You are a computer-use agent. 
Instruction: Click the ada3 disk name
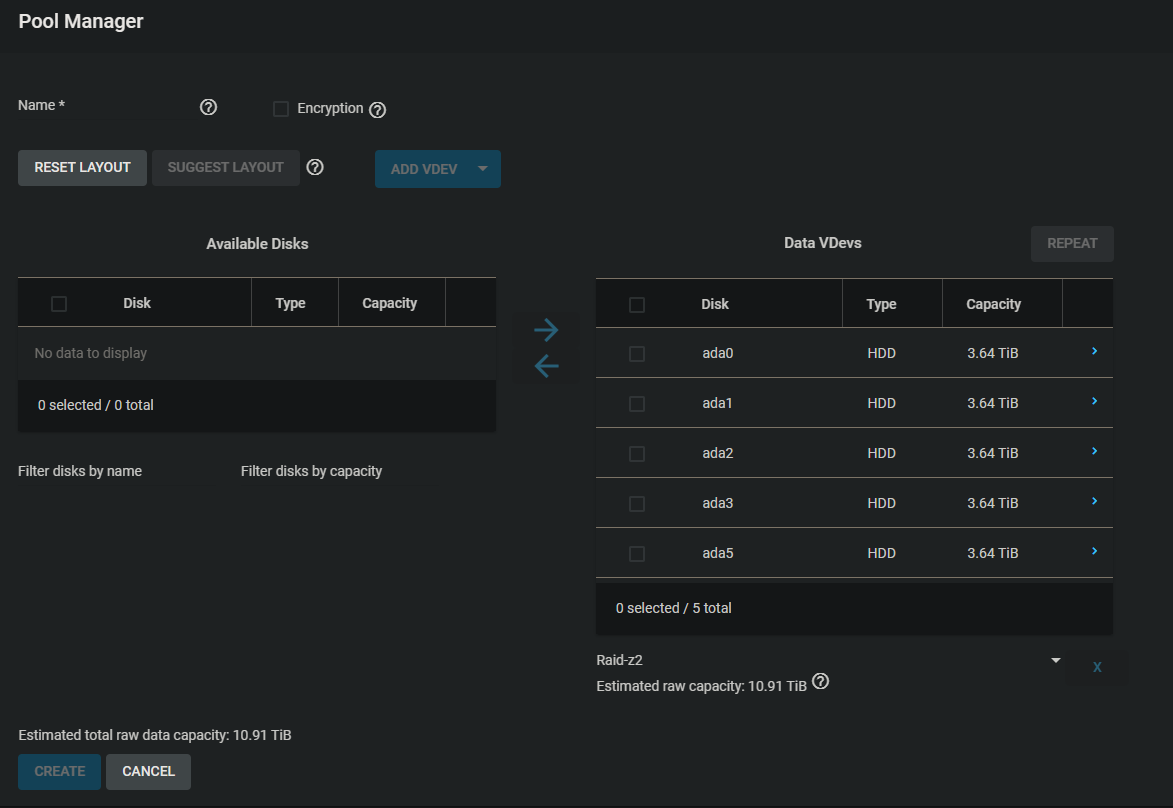coord(717,504)
